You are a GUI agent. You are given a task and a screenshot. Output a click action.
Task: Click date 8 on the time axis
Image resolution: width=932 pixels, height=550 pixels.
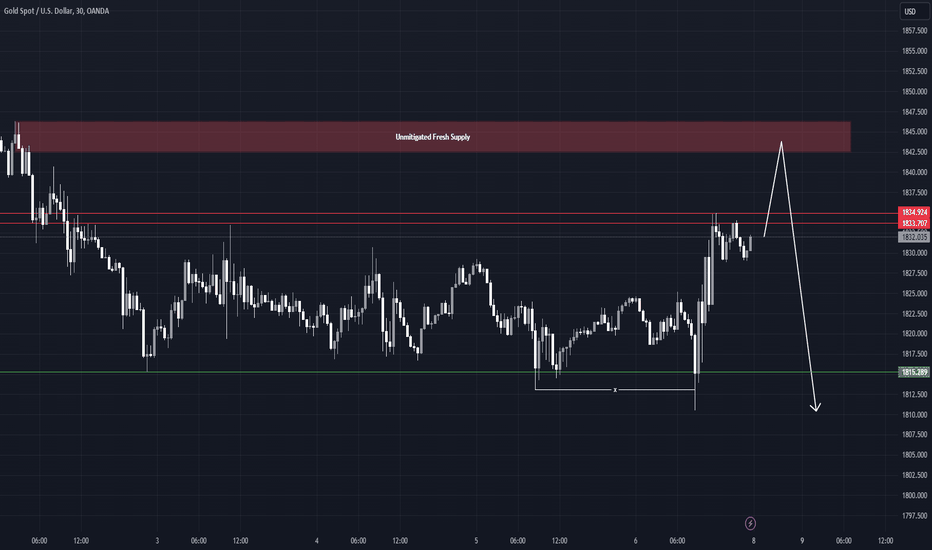pyautogui.click(x=754, y=541)
